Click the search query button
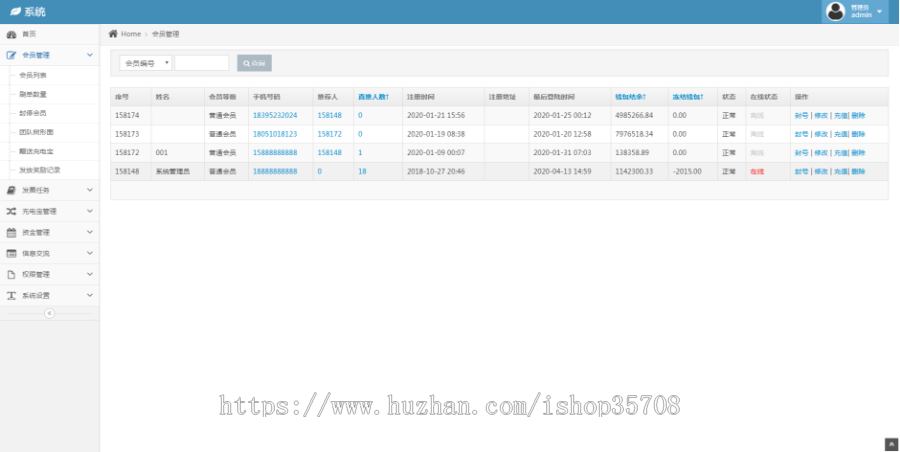The width and height of the screenshot is (900, 452). tap(254, 63)
